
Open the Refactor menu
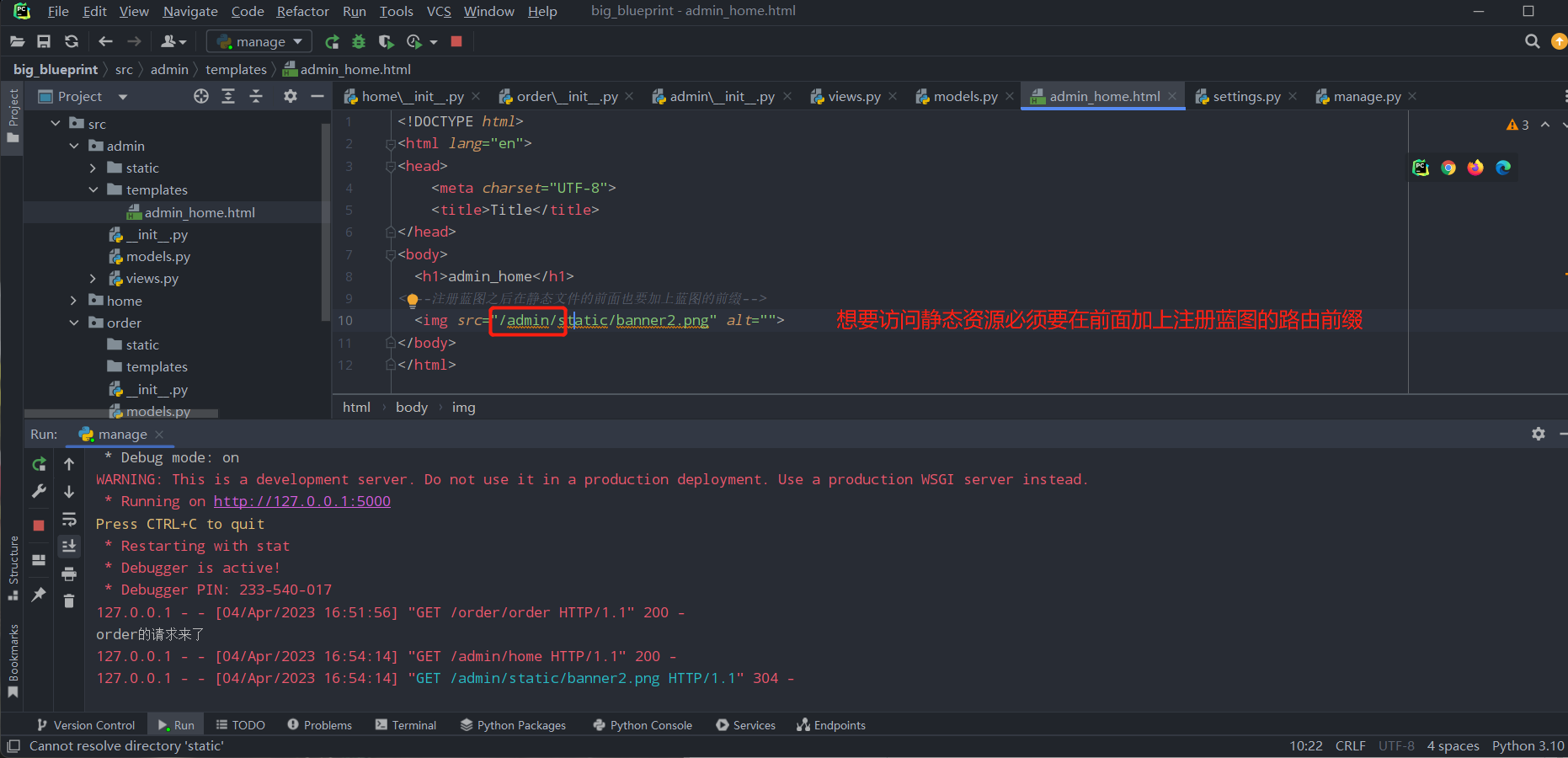pos(303,11)
